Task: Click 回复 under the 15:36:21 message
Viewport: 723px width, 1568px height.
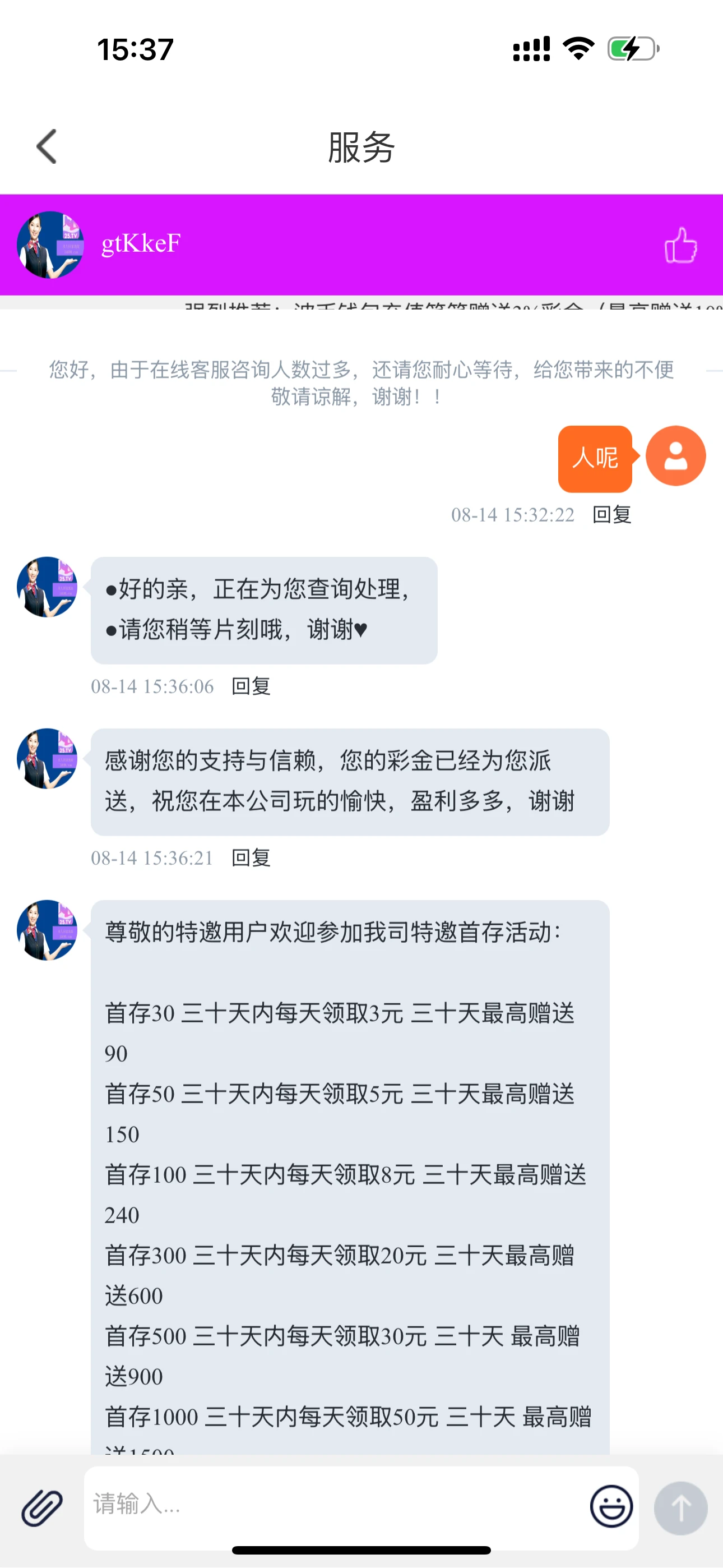Action: [251, 858]
